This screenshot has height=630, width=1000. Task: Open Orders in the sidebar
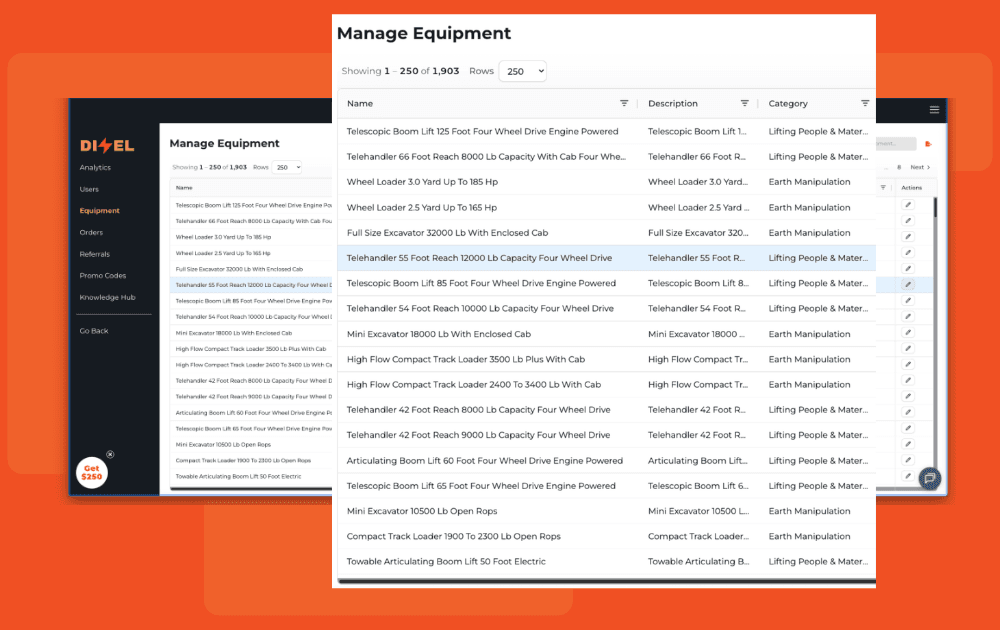[x=91, y=233]
